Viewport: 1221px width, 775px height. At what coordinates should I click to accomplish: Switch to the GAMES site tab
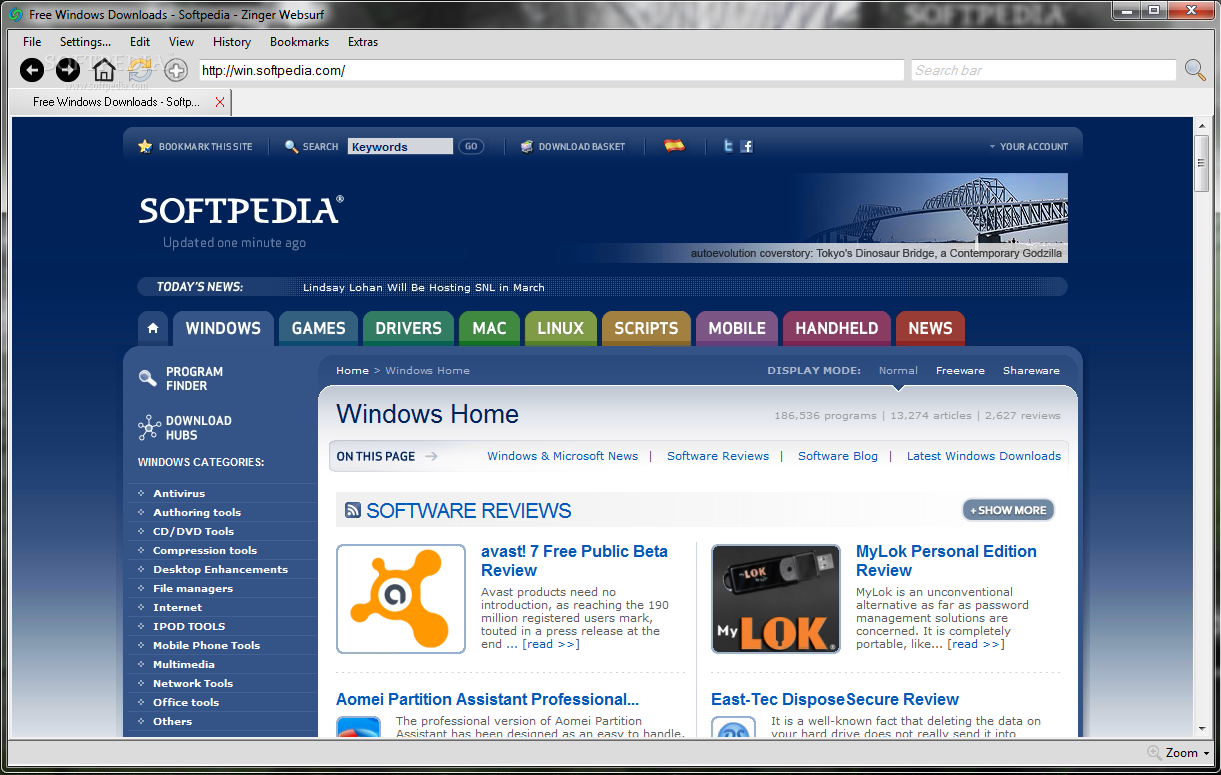coord(318,328)
